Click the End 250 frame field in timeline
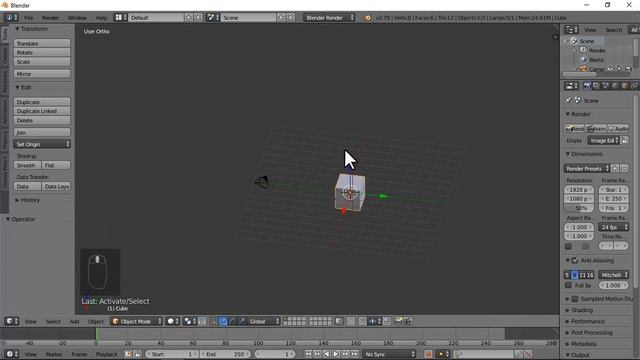The height and width of the screenshot is (360, 640). coord(226,354)
